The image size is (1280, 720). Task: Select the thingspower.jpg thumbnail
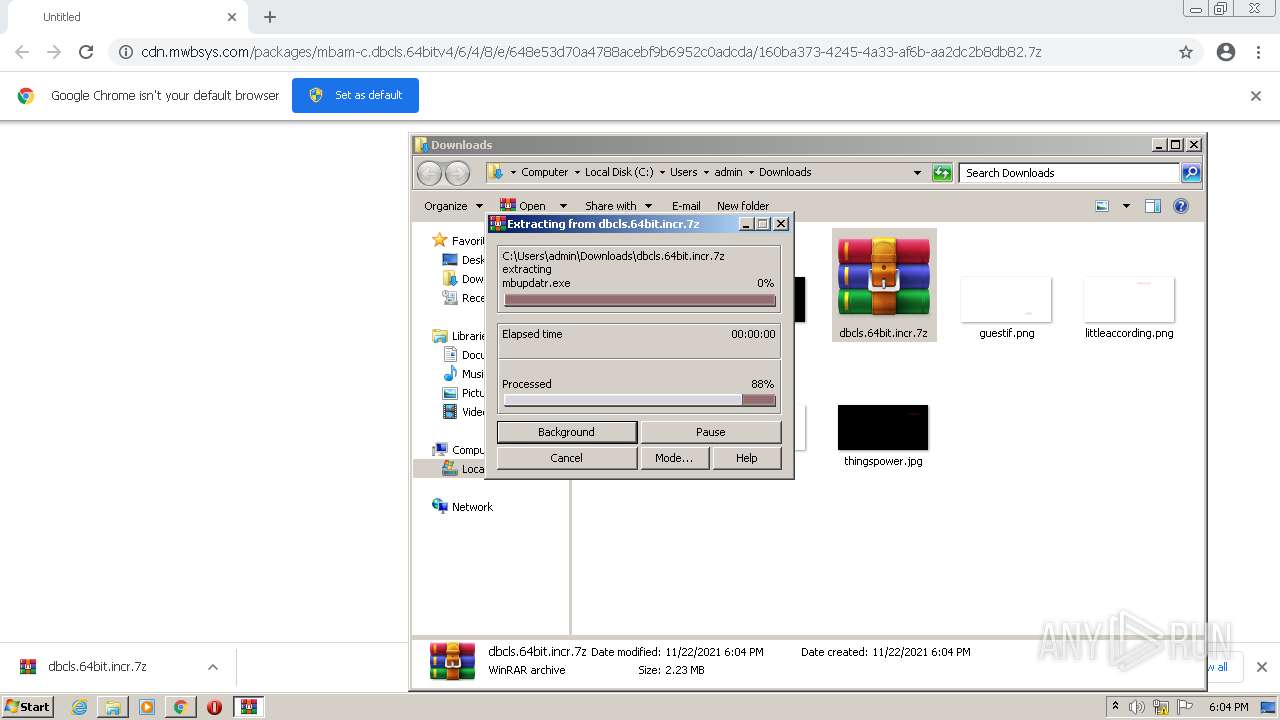click(x=883, y=436)
